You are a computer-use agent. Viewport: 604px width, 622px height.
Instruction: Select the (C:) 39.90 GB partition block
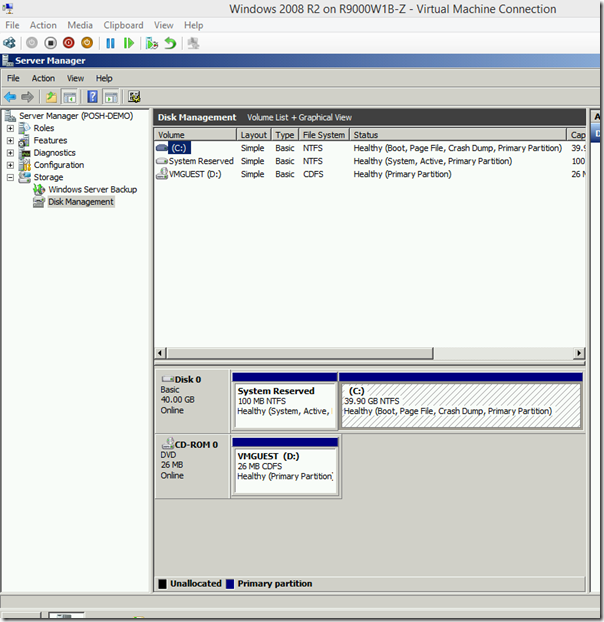coord(461,401)
